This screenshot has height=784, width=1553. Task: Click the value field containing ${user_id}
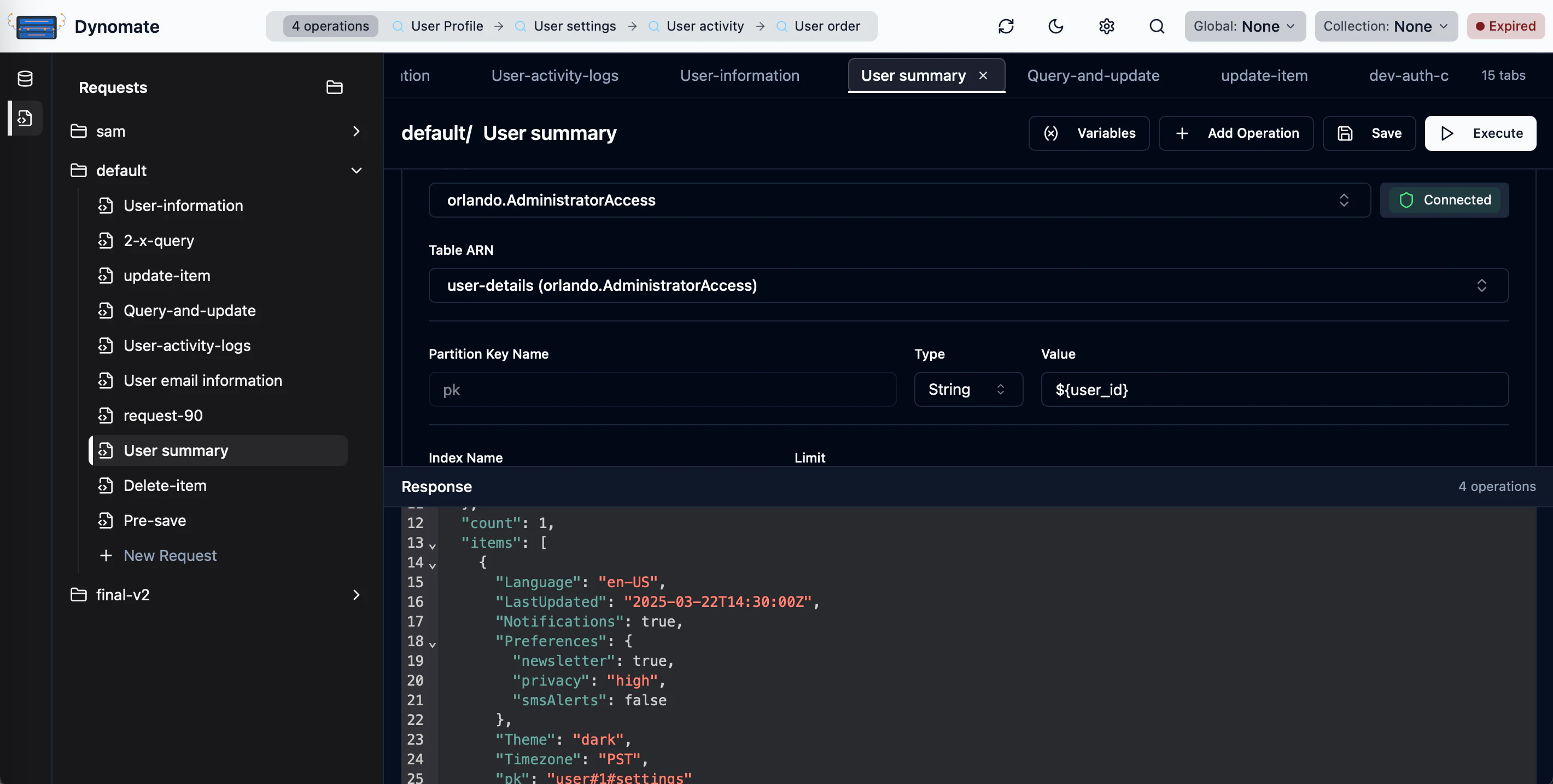point(1273,389)
